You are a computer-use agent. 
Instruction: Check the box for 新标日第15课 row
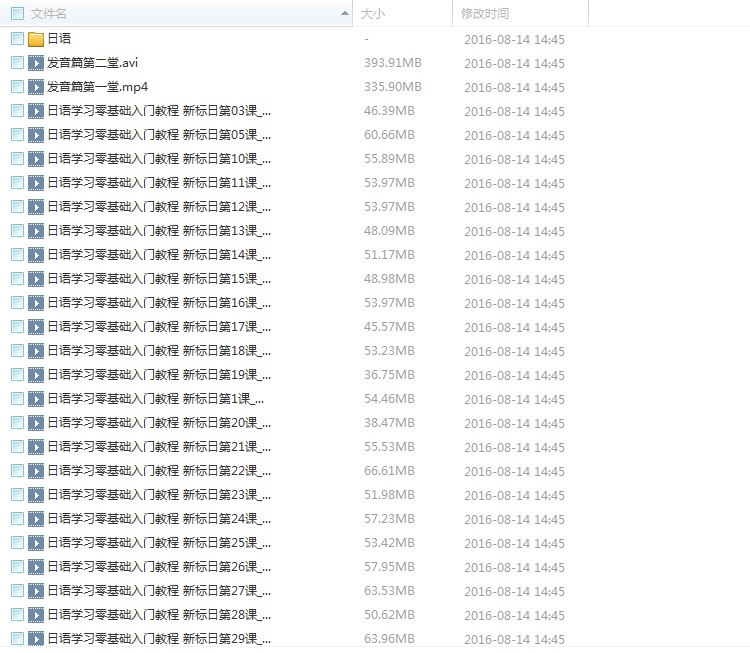[x=17, y=278]
